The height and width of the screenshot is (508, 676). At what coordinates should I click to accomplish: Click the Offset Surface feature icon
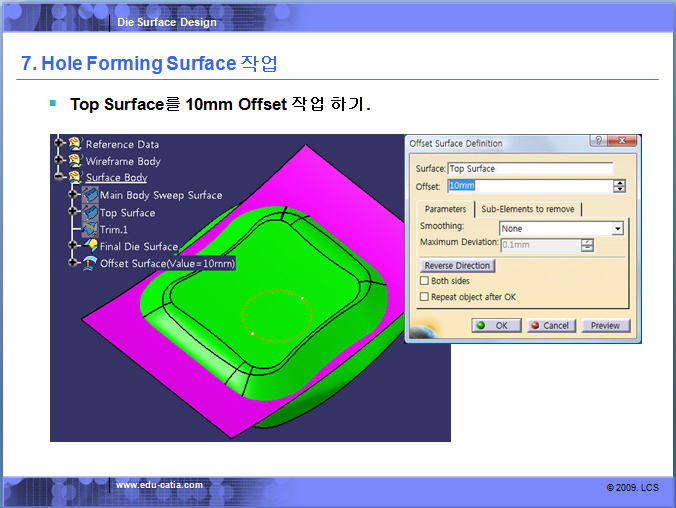pos(90,263)
